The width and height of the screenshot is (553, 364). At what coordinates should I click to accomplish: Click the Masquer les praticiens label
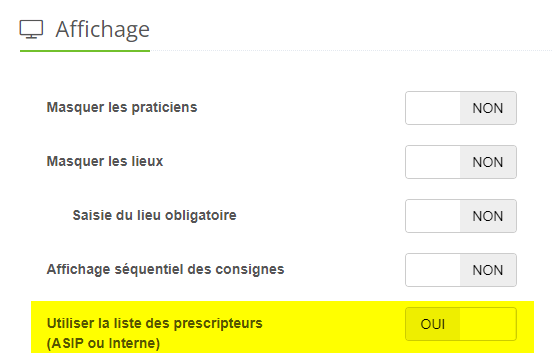point(122,108)
